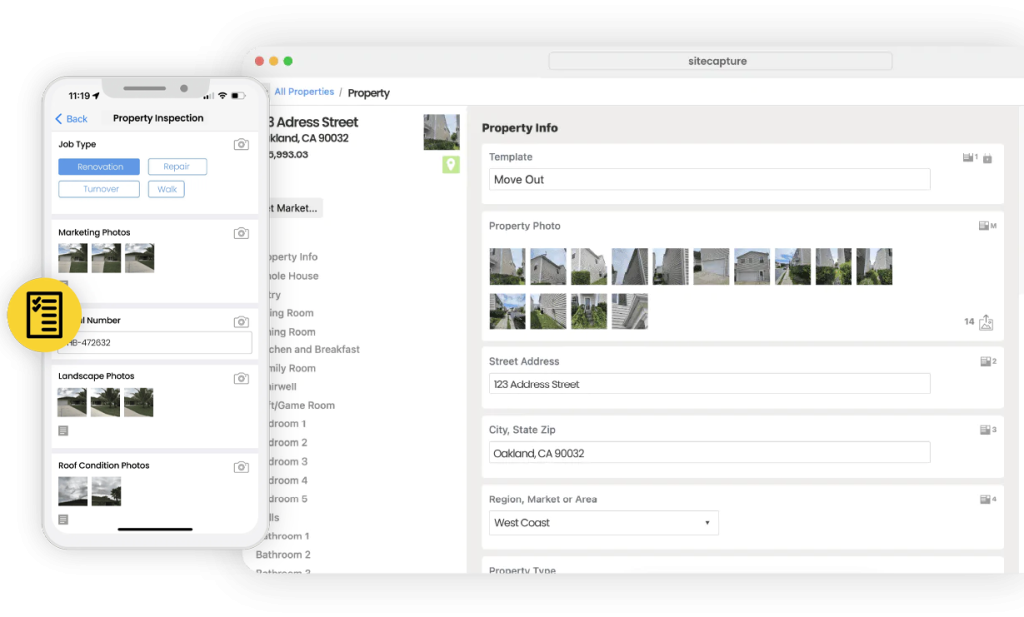
Task: Click the upload photos icon next to 14
Action: tap(986, 322)
